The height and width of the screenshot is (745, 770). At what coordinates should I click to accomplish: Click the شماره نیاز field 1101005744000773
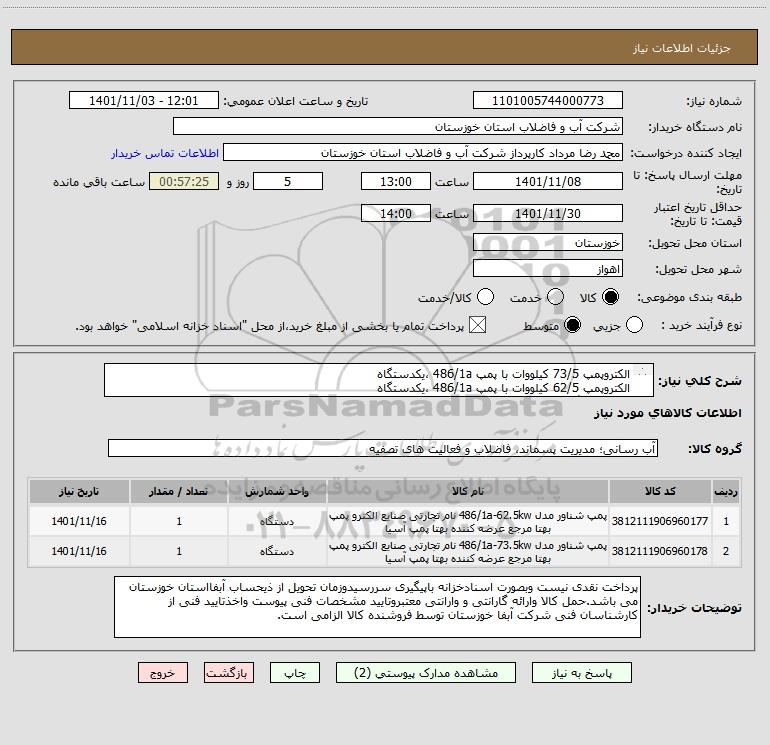pyautogui.click(x=548, y=101)
